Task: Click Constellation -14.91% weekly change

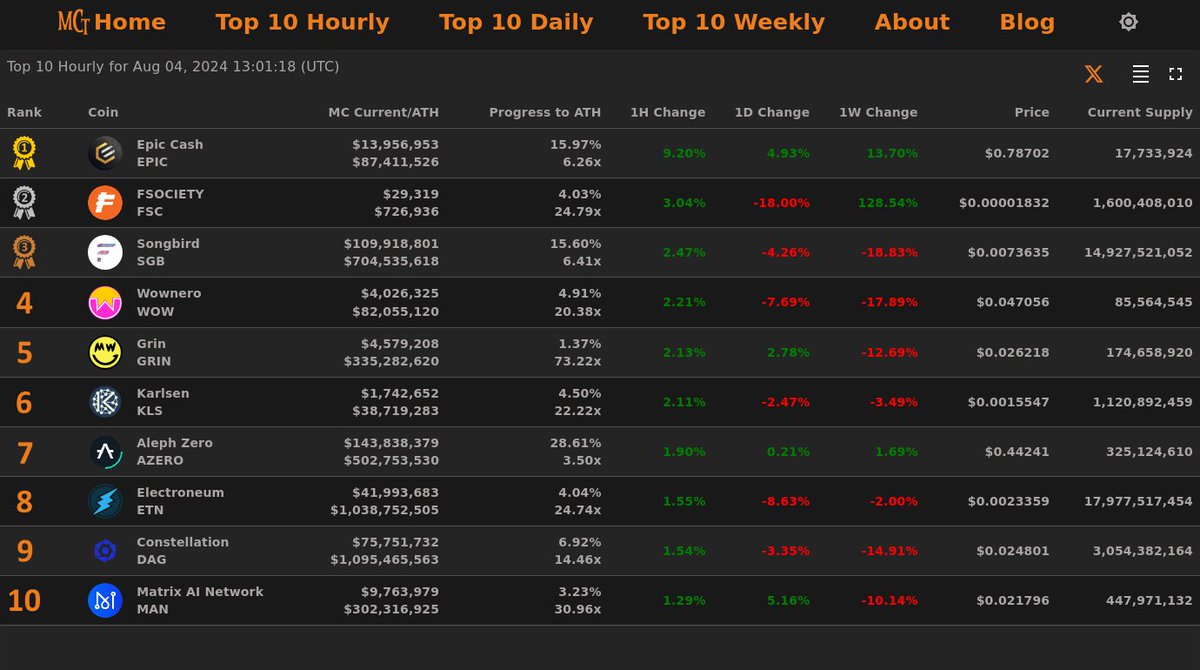Action: [x=889, y=551]
